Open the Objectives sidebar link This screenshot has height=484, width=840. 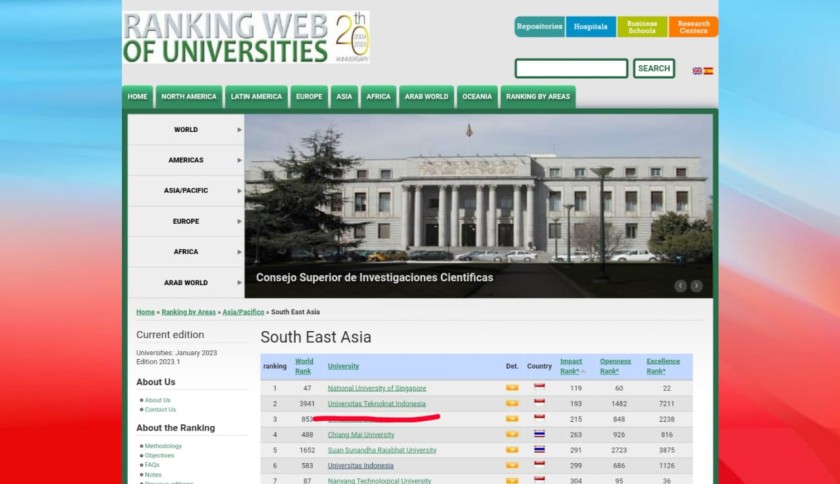click(x=159, y=456)
